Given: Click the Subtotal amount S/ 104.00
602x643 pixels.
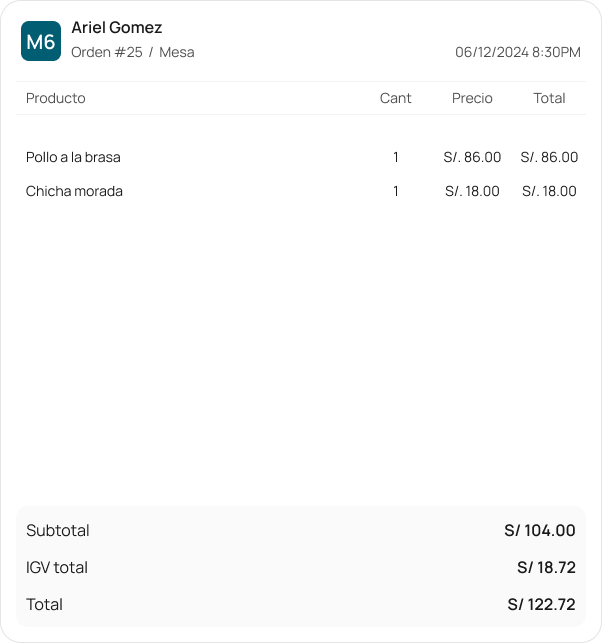Looking at the screenshot, I should pyautogui.click(x=539, y=531).
